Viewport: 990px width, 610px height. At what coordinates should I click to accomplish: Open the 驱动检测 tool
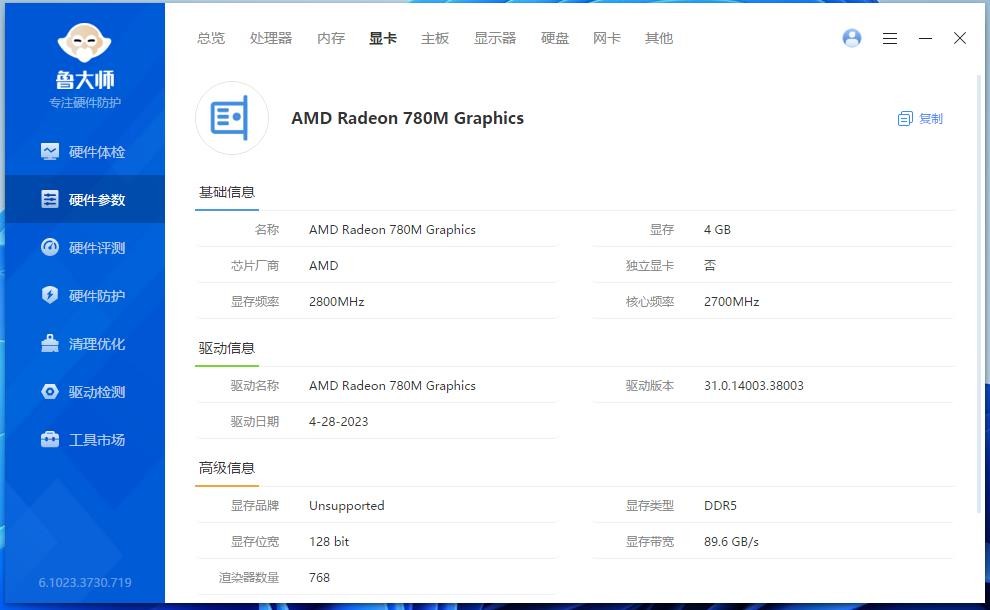point(85,391)
